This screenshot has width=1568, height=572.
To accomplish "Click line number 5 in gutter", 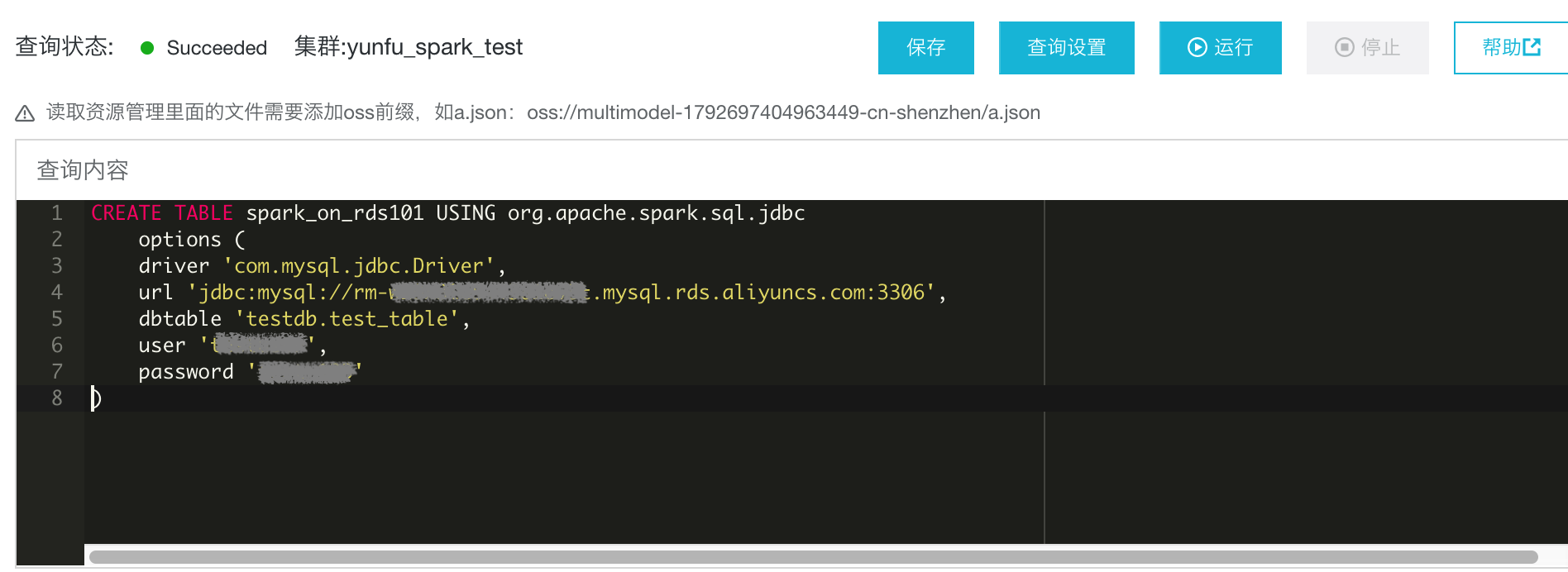I will click(57, 319).
